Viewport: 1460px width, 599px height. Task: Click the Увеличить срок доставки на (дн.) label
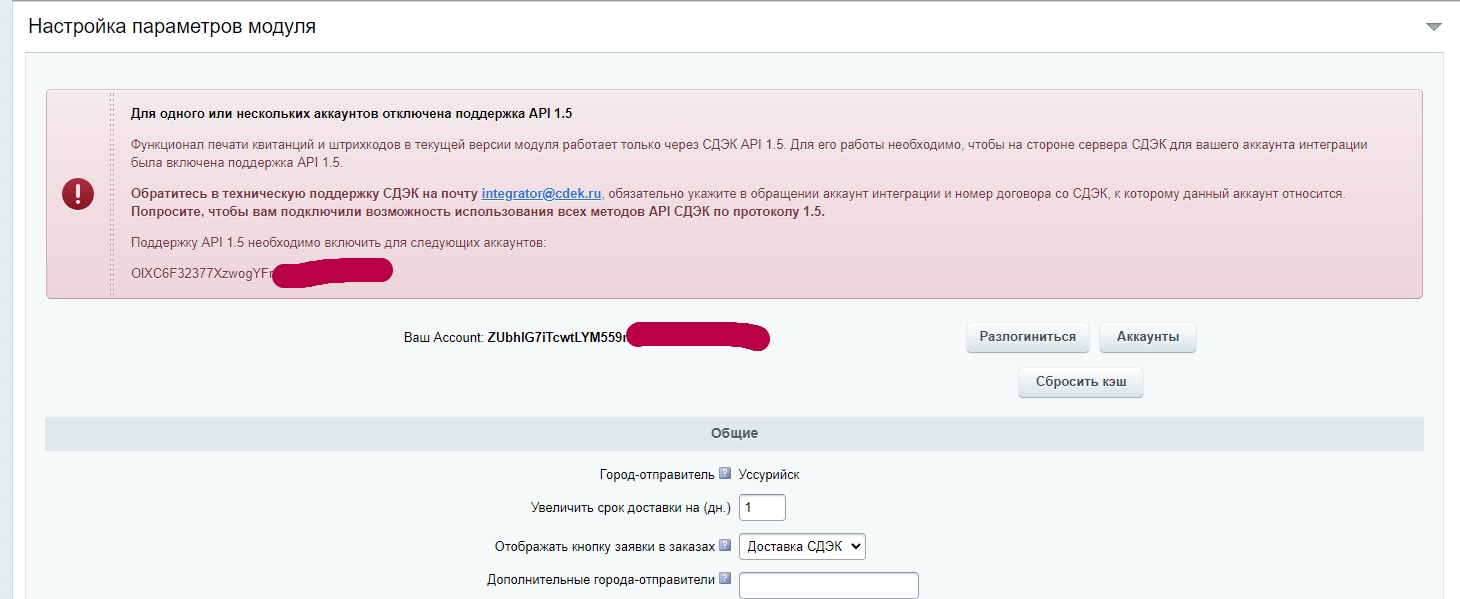[631, 508]
